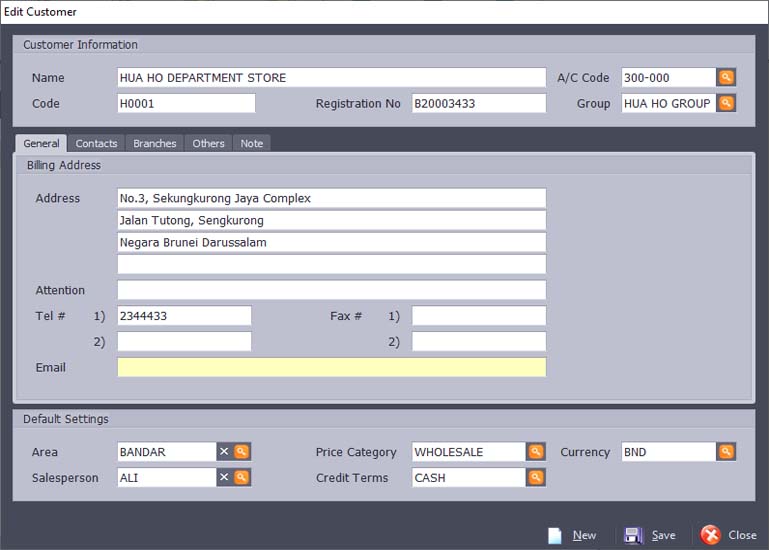Click the Salesperson field showing ALI

coord(167,477)
